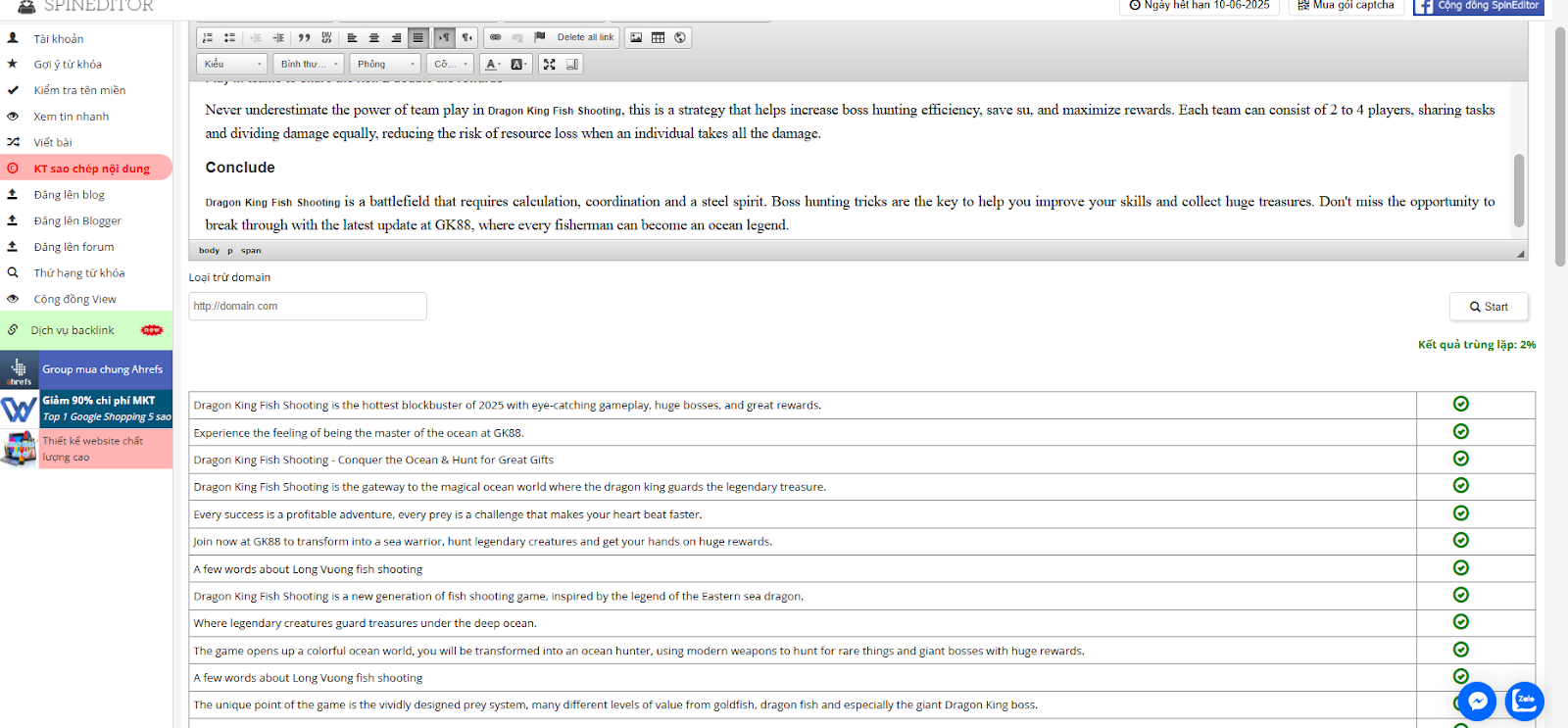
Task: Open the Kiểu style dropdown
Action: (x=232, y=64)
